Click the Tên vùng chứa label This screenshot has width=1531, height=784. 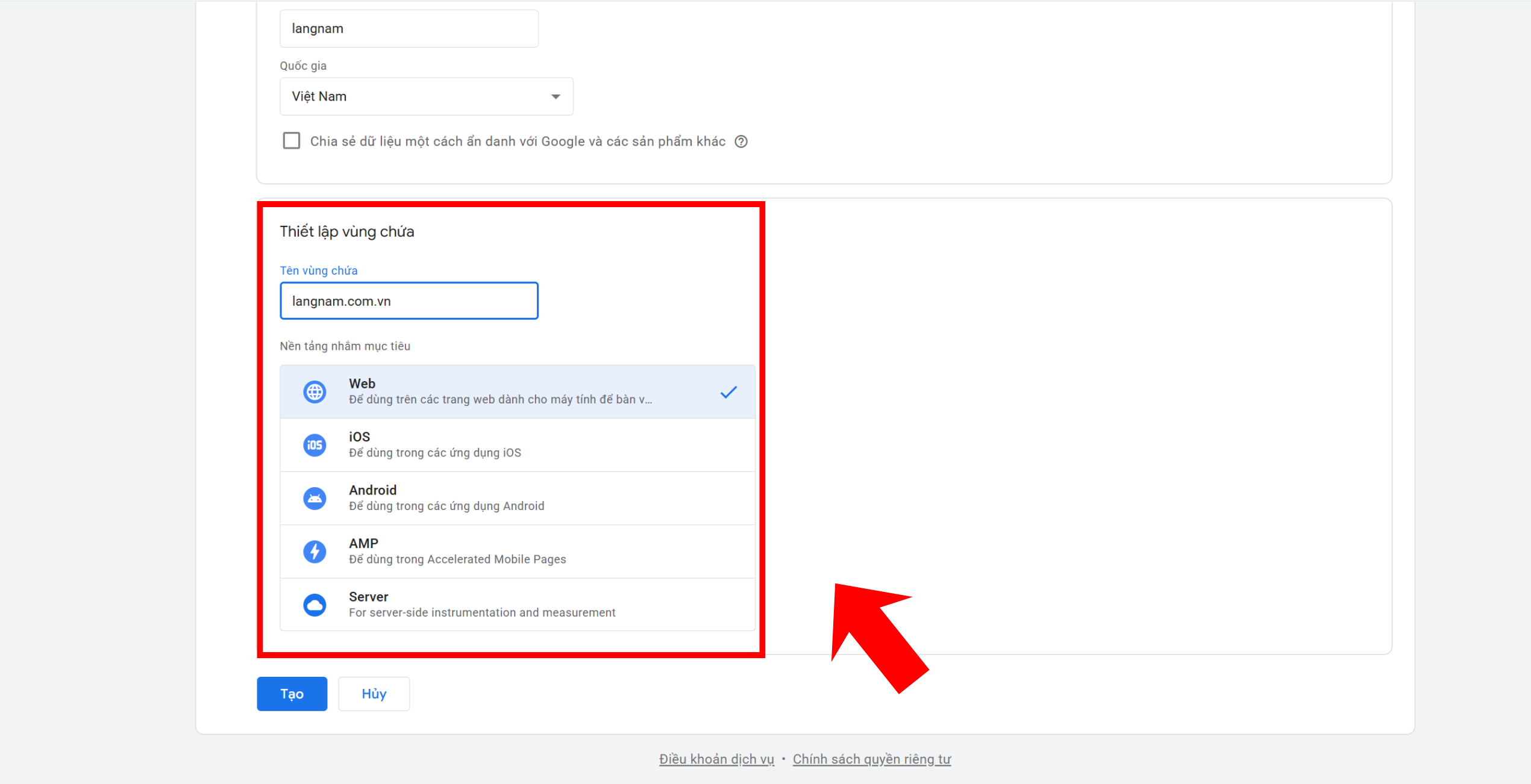click(319, 271)
